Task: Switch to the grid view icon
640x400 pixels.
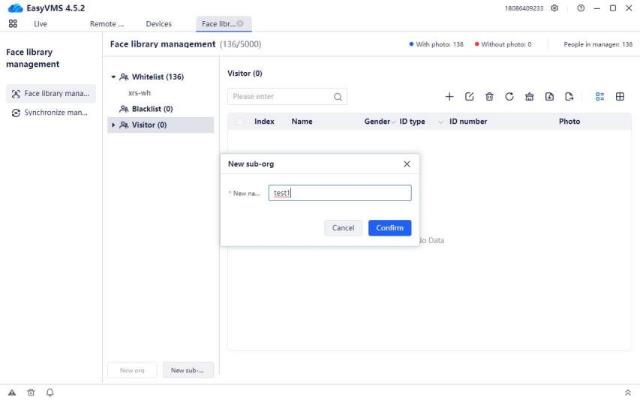Action: pyautogui.click(x=620, y=97)
